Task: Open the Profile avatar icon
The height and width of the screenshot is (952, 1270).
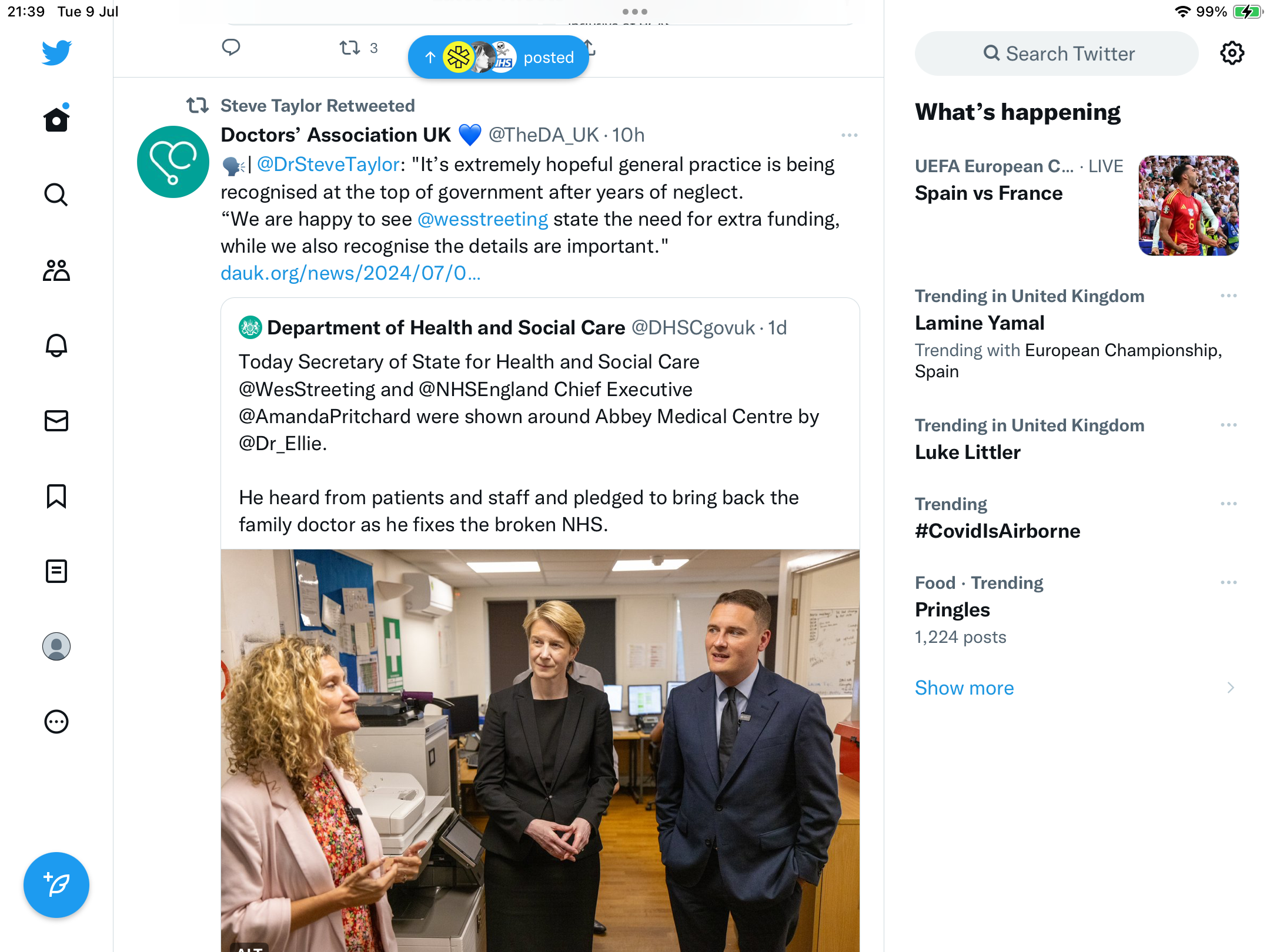Action: coord(56,646)
